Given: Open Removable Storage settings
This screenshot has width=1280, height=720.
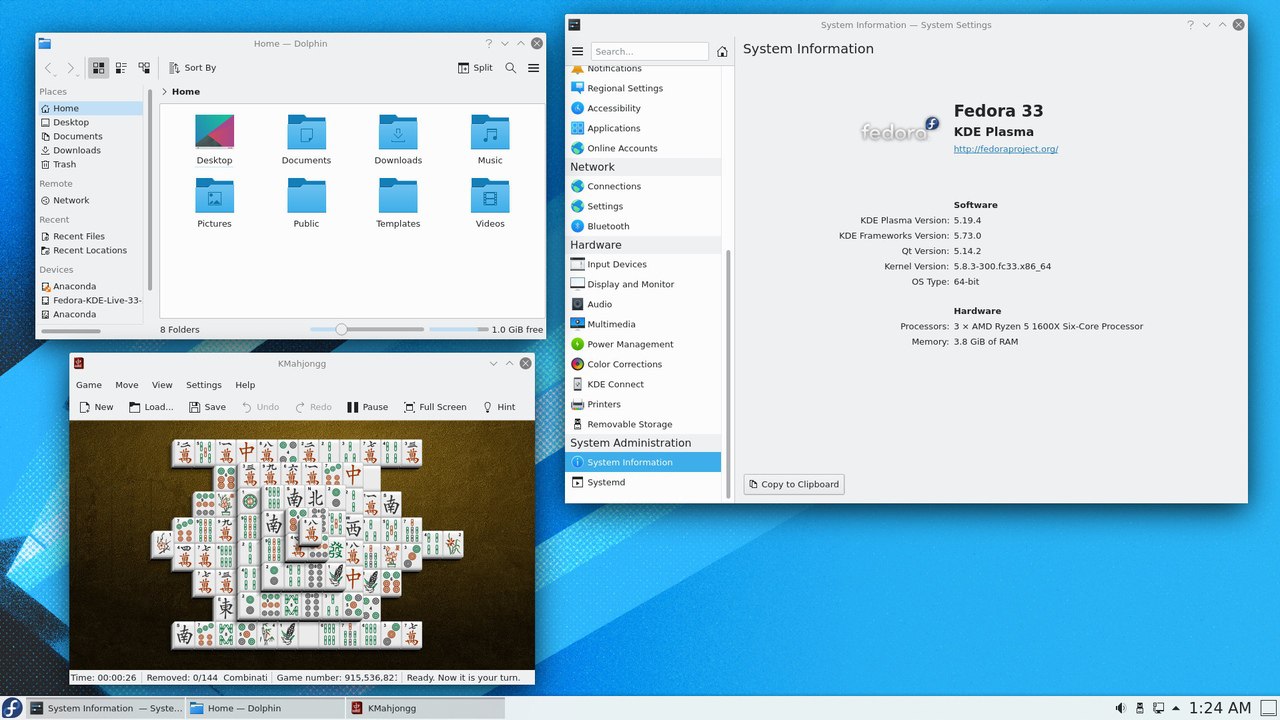Looking at the screenshot, I should pos(643,424).
